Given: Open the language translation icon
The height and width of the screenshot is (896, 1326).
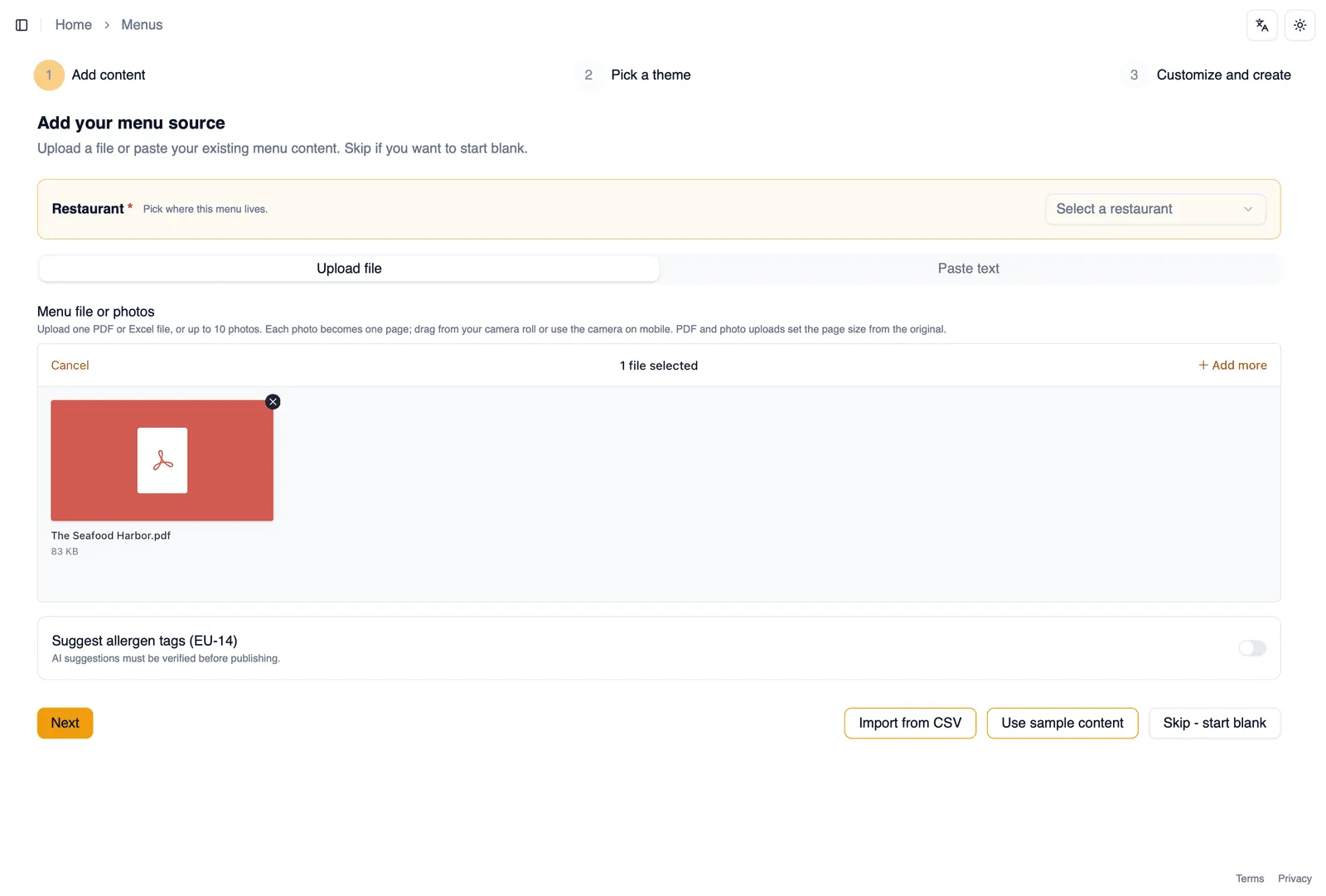Looking at the screenshot, I should 1261,25.
